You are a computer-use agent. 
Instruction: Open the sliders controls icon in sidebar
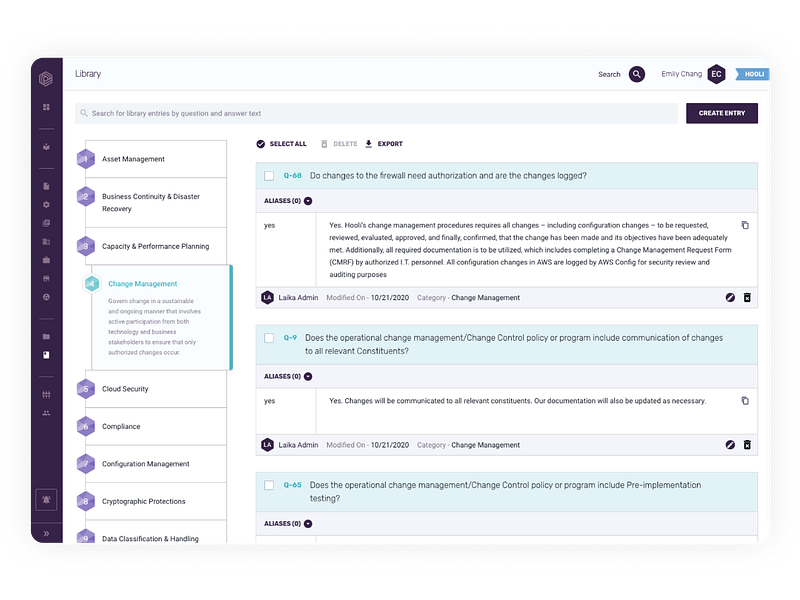tap(46, 394)
